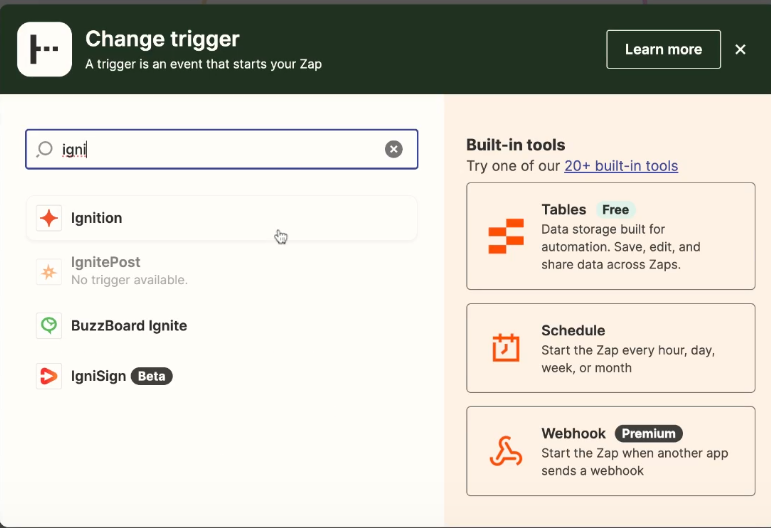Pick the Schedule built-in tool title
This screenshot has width=771, height=528.
pyautogui.click(x=573, y=330)
